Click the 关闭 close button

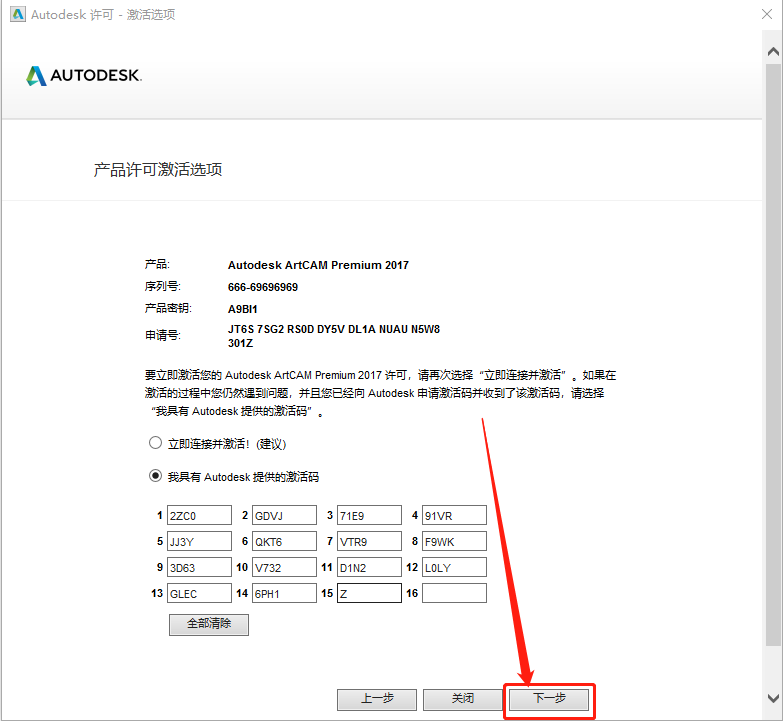[462, 699]
